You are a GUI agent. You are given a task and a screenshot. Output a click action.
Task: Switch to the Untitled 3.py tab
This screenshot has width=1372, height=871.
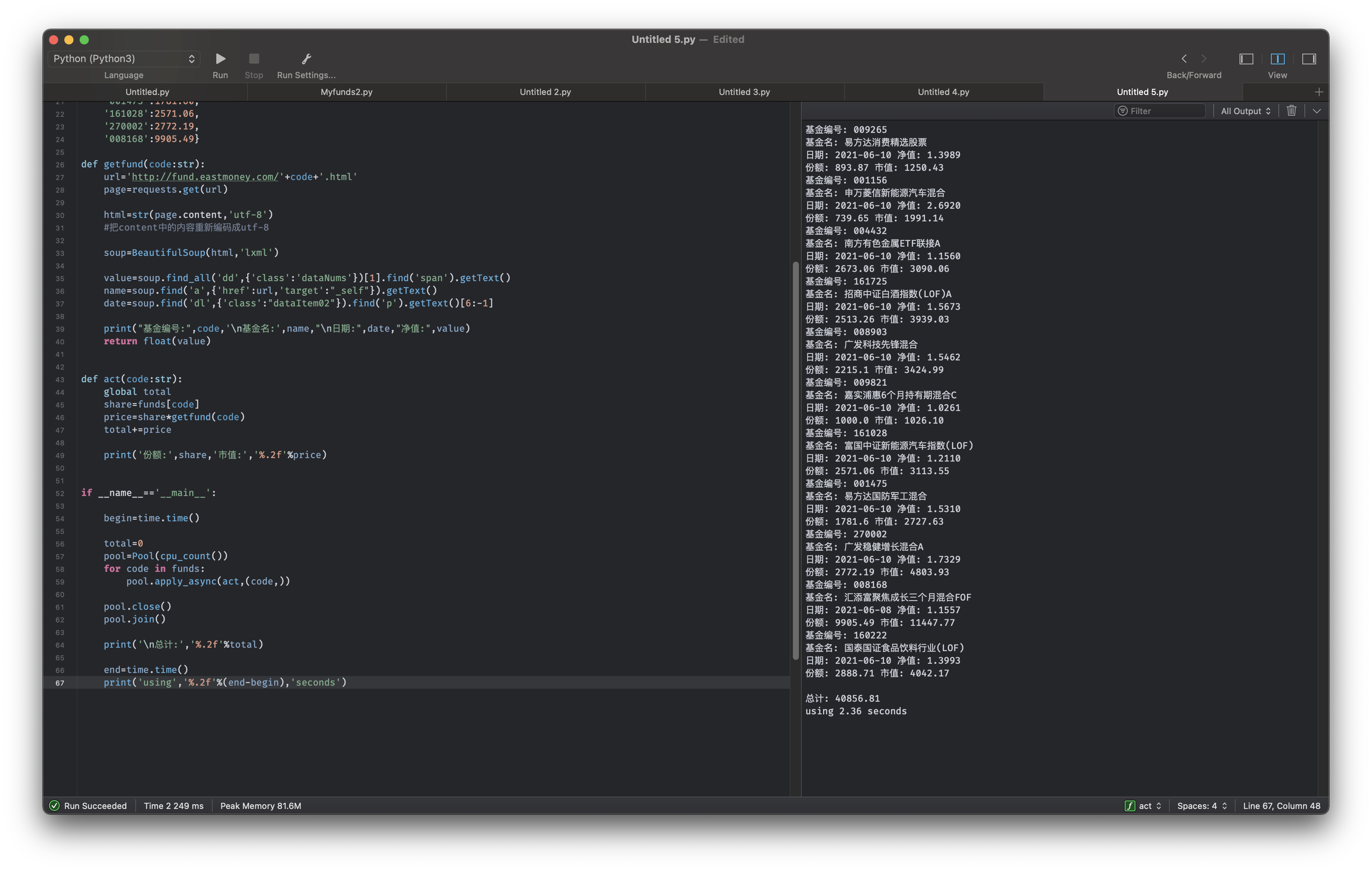point(744,92)
